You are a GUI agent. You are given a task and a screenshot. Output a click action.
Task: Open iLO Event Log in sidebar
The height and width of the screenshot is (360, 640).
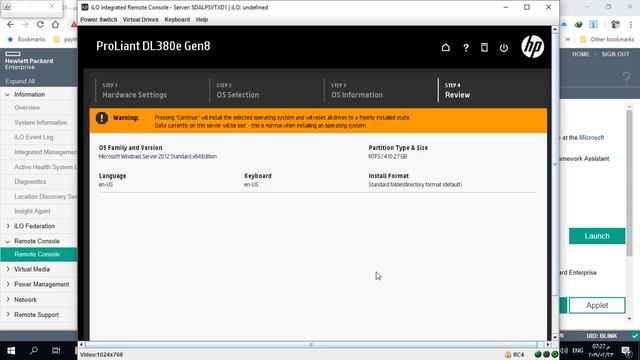click(x=33, y=137)
